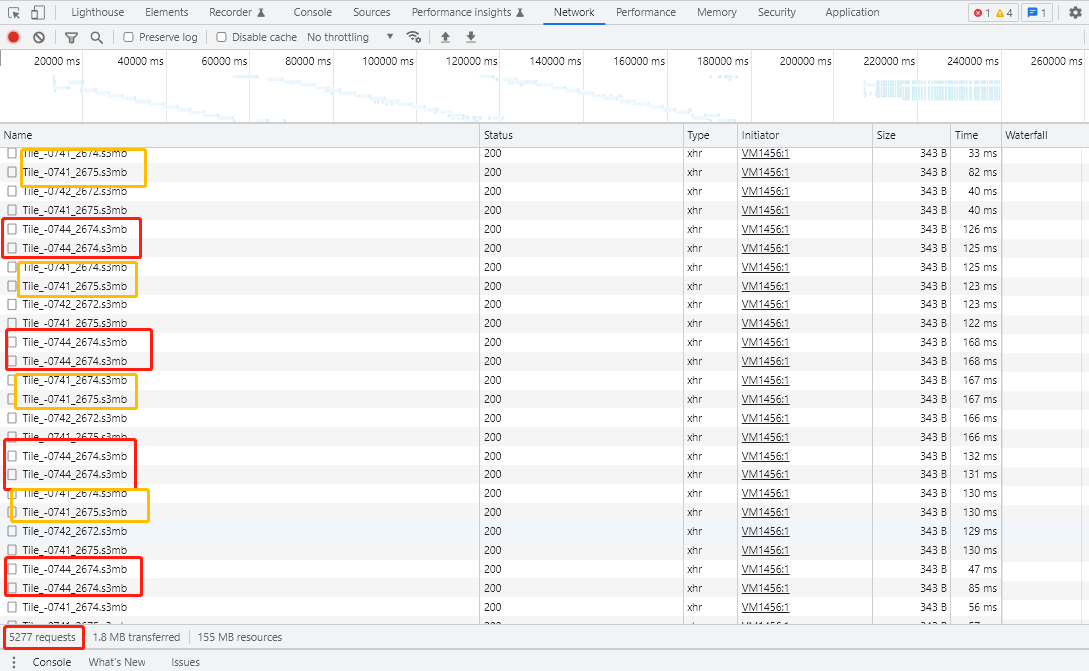Open the Performance insights tab
1089x671 pixels.
[x=468, y=13]
